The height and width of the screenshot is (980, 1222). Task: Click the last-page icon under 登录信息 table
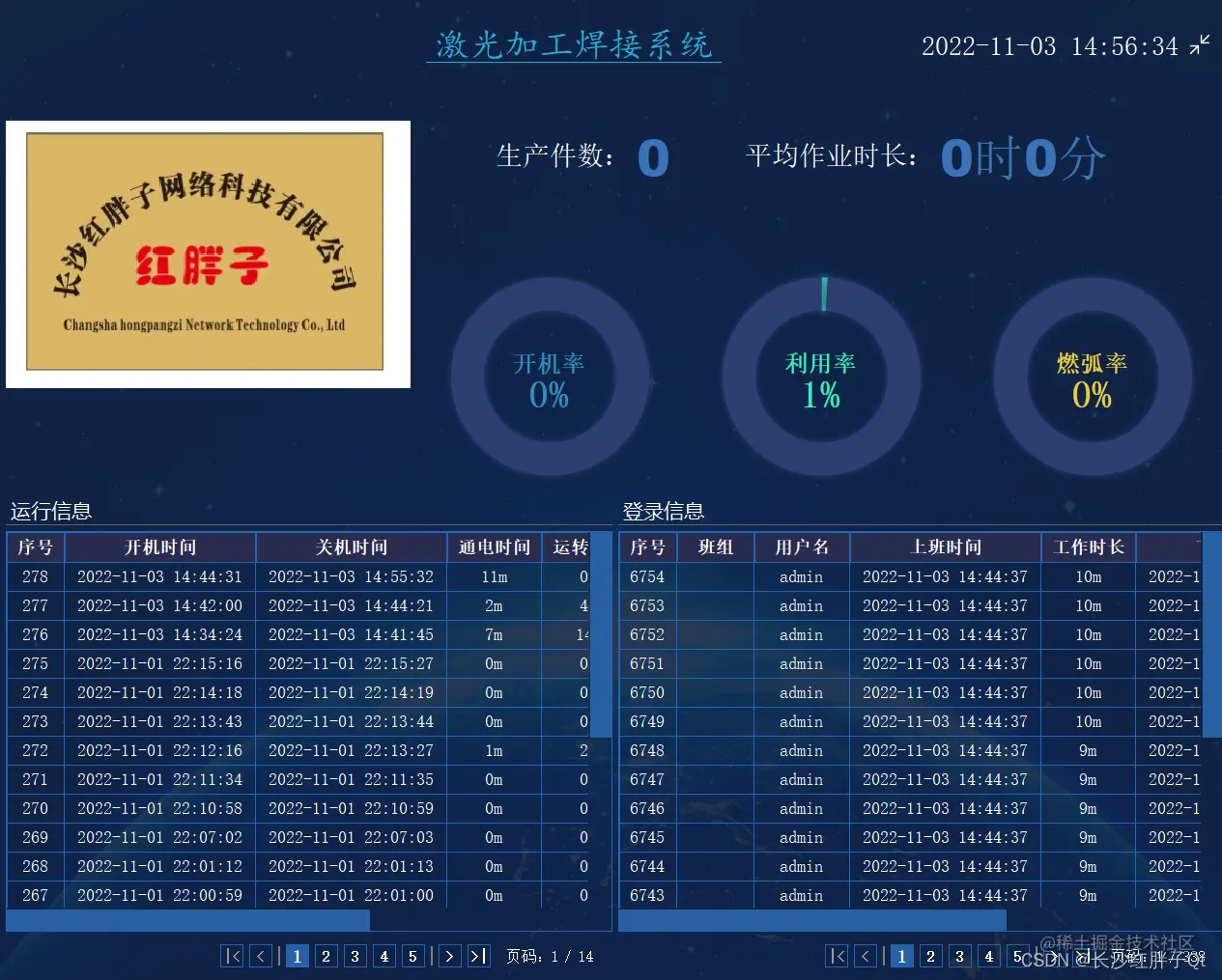(x=1083, y=956)
